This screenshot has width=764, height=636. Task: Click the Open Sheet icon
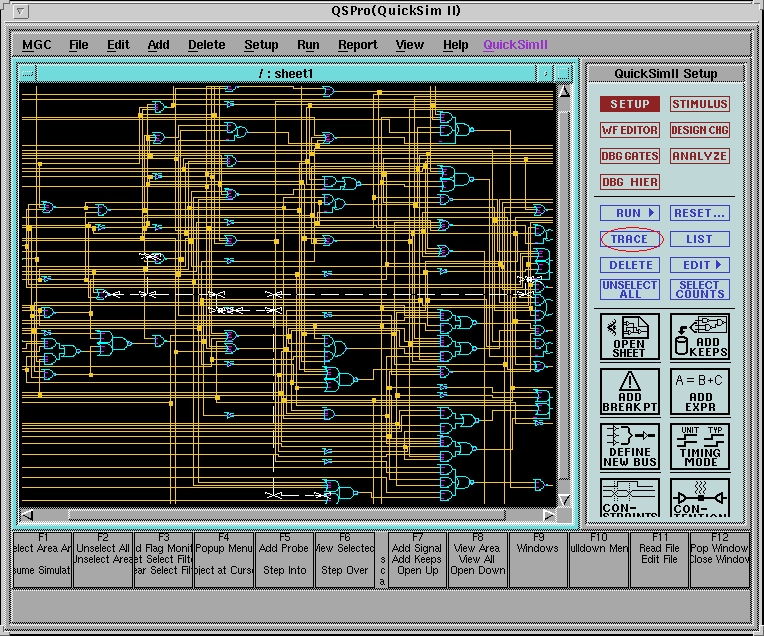click(x=630, y=336)
